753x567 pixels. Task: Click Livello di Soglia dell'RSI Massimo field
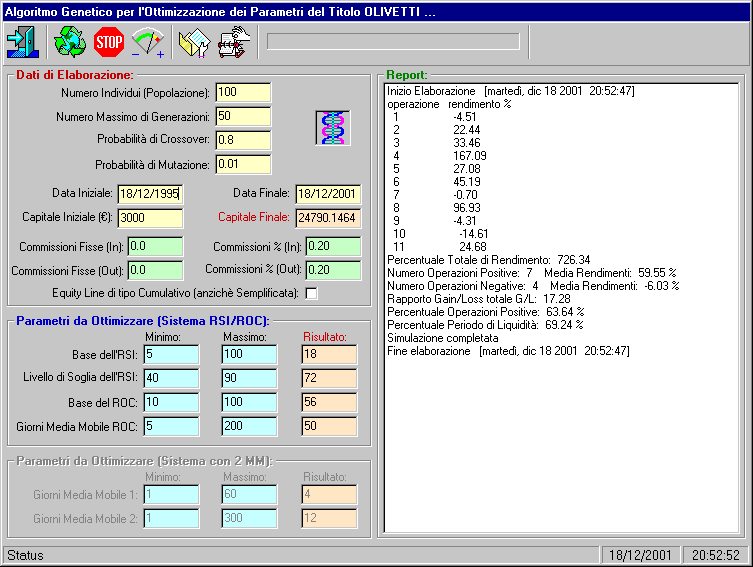pos(249,378)
